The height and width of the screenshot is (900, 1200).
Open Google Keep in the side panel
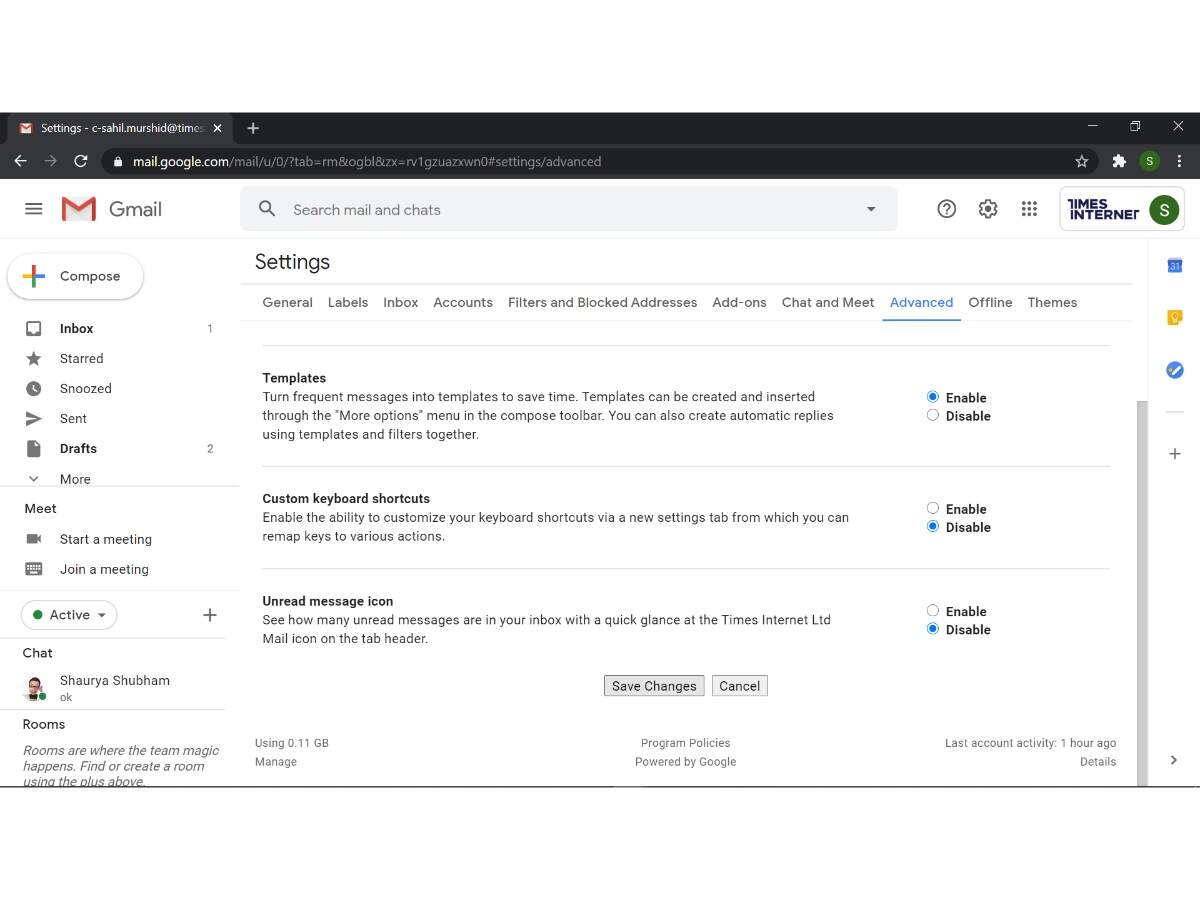click(1174, 316)
